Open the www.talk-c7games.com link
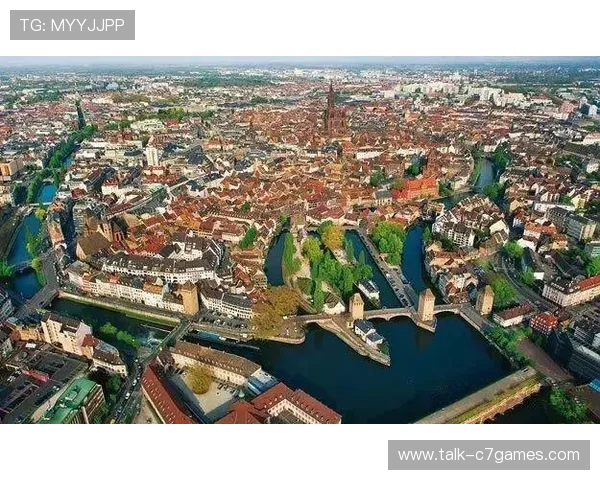This screenshot has height=480, width=600. tap(488, 456)
